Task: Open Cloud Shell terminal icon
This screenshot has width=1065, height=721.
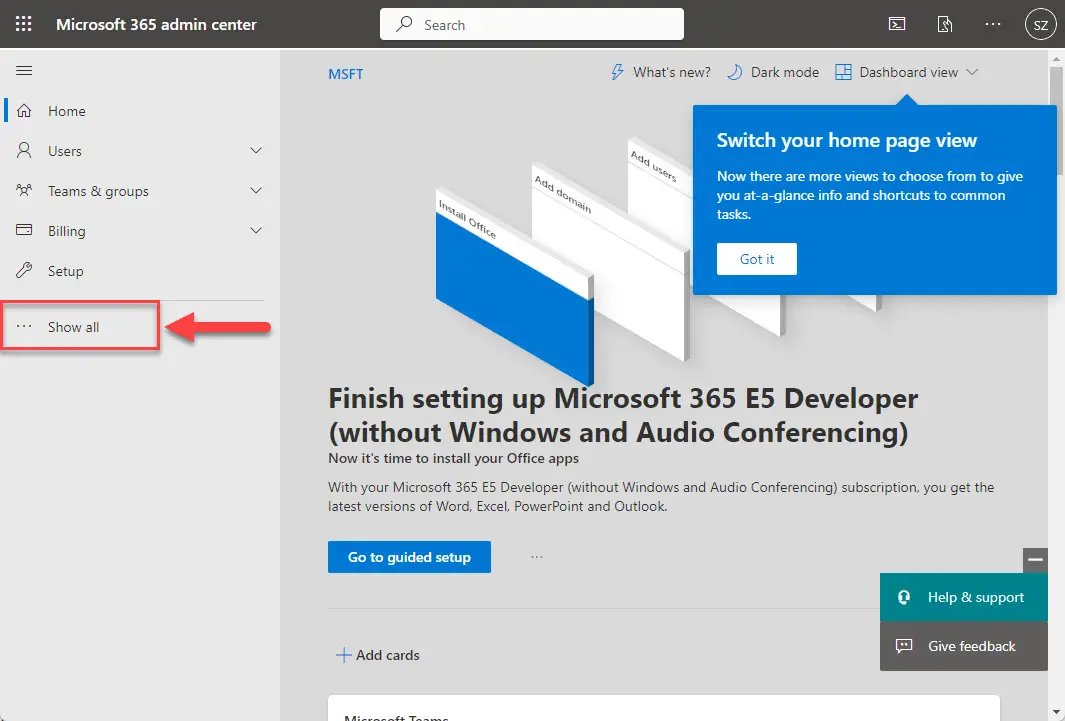Action: pos(897,24)
